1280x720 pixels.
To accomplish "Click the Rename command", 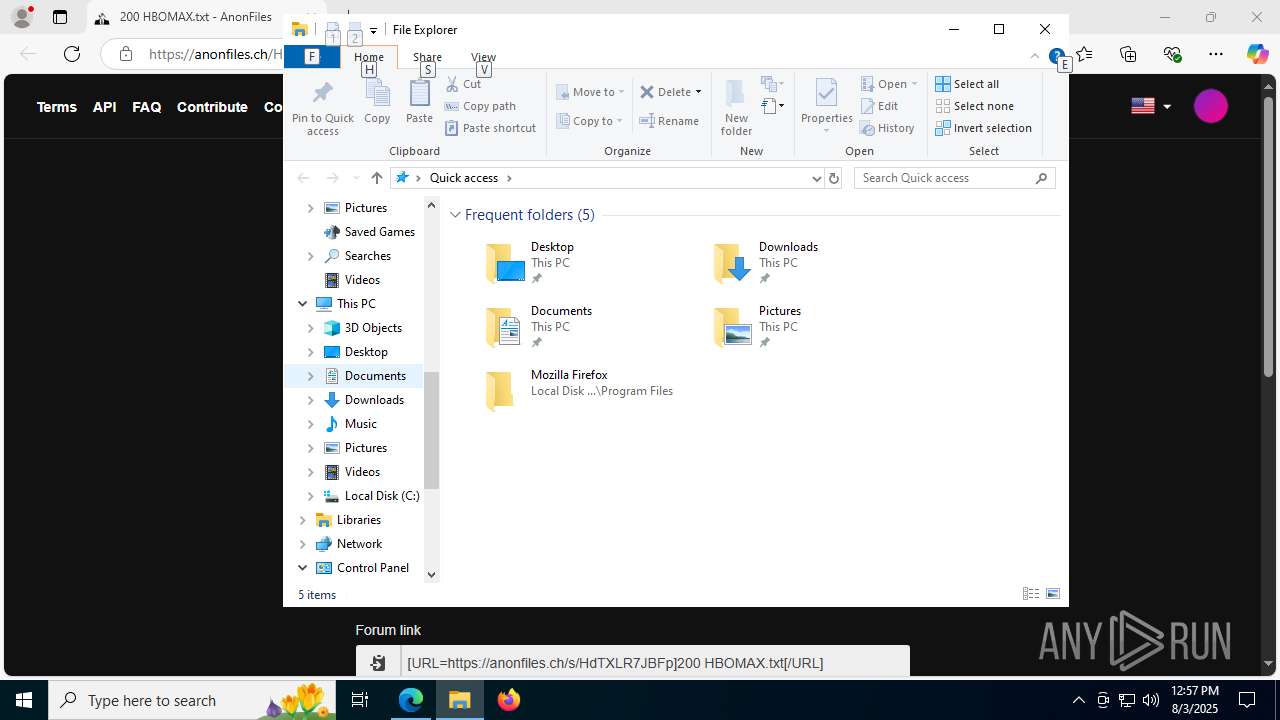I will tap(670, 121).
